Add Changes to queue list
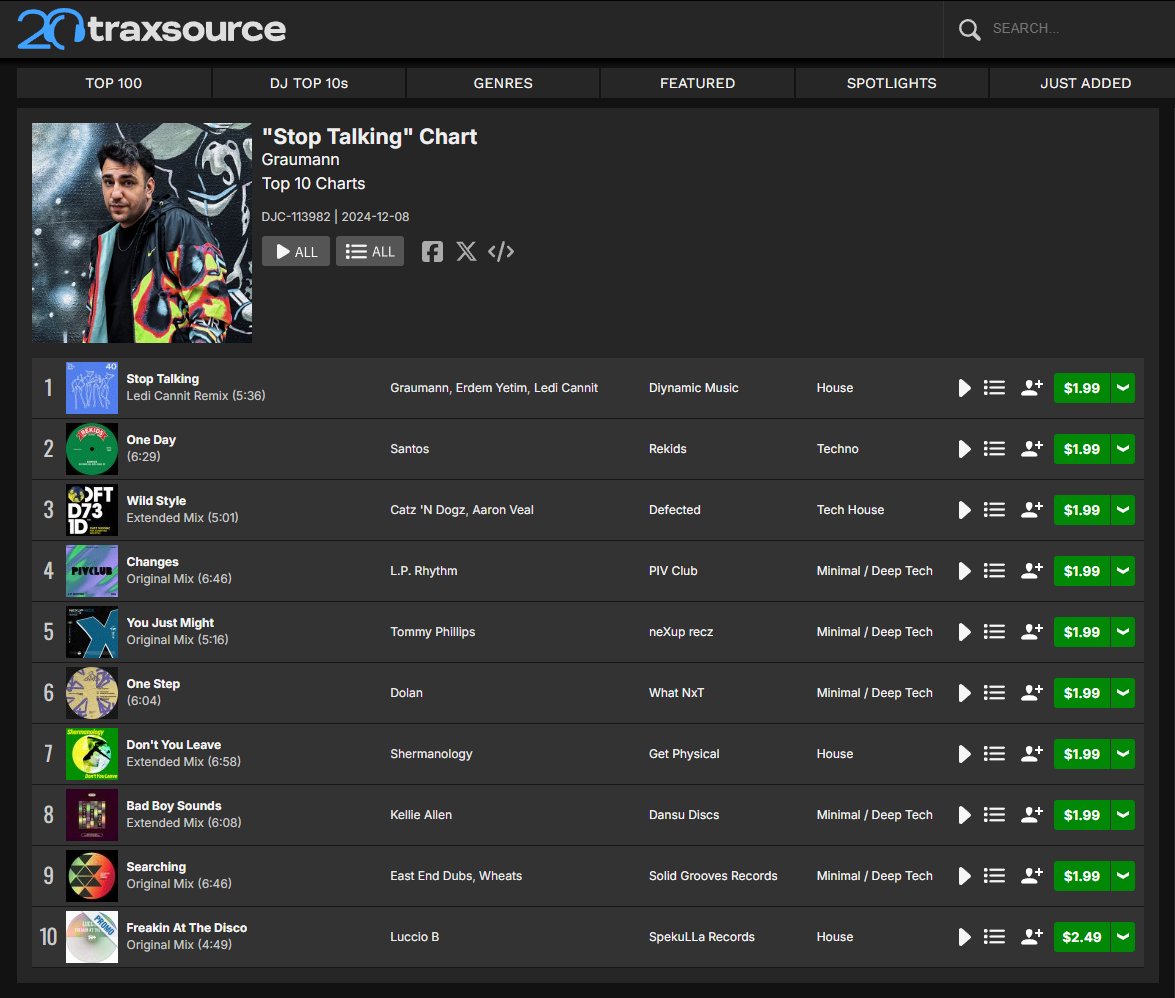This screenshot has width=1175, height=998. (994, 571)
